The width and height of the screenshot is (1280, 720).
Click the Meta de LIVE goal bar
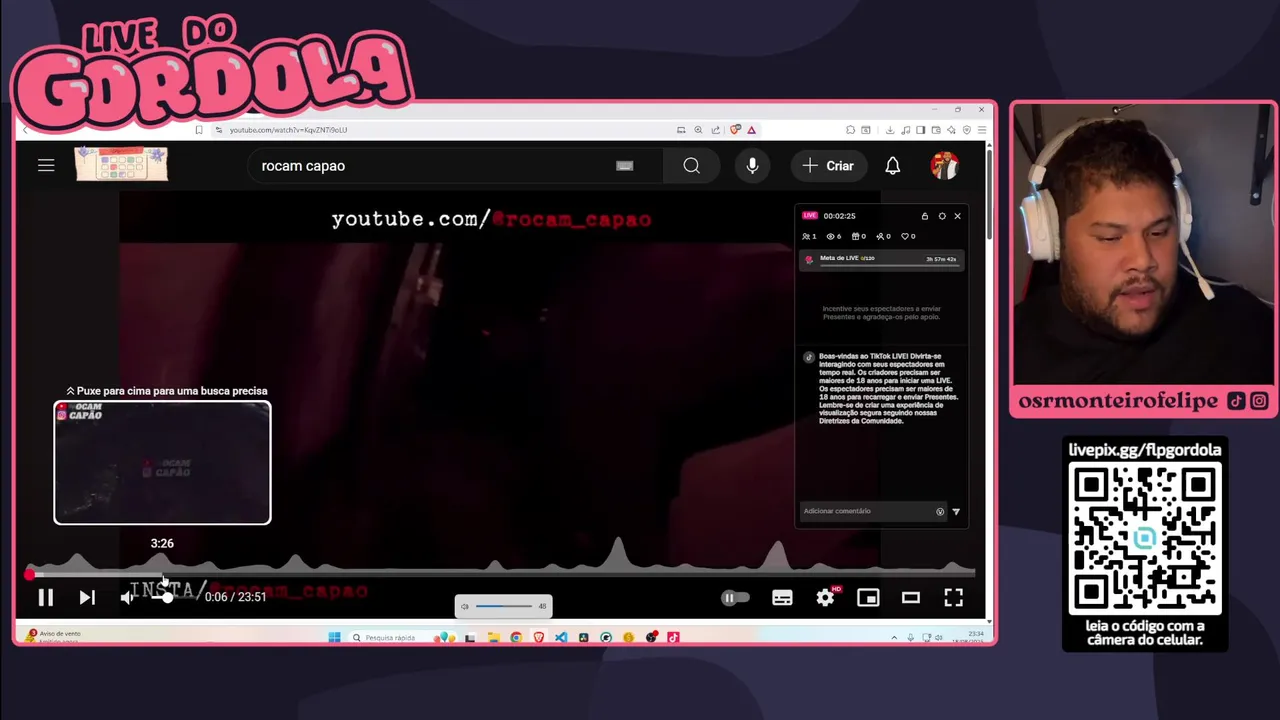pyautogui.click(x=881, y=260)
